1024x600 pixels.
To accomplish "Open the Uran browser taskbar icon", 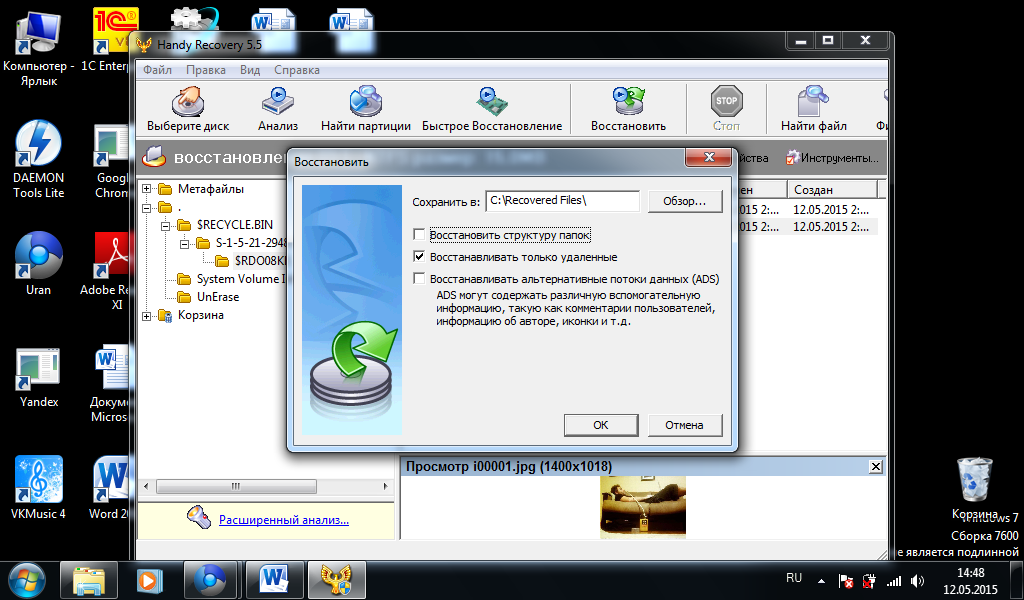I will 210,580.
